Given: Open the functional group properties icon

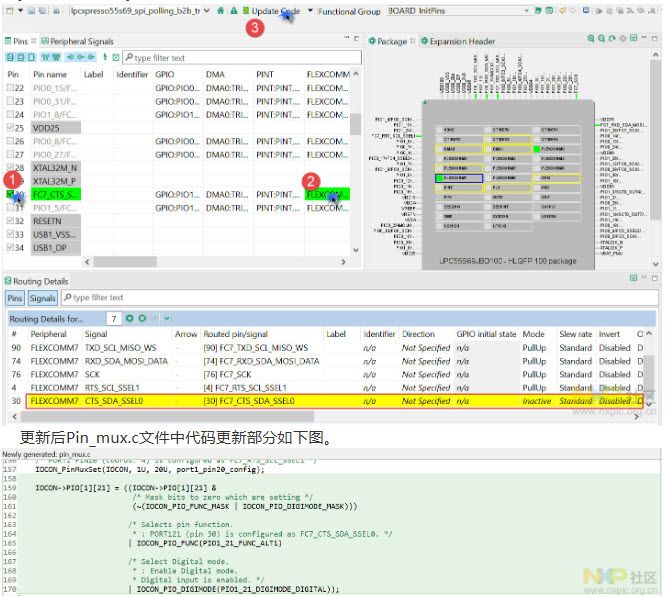Looking at the screenshot, I should [550, 11].
